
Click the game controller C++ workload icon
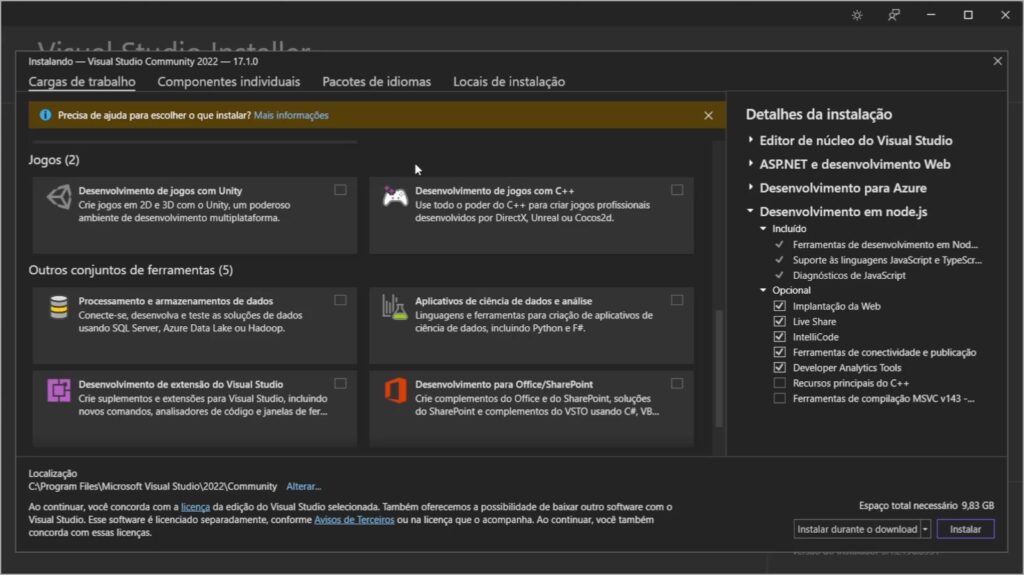pos(395,197)
